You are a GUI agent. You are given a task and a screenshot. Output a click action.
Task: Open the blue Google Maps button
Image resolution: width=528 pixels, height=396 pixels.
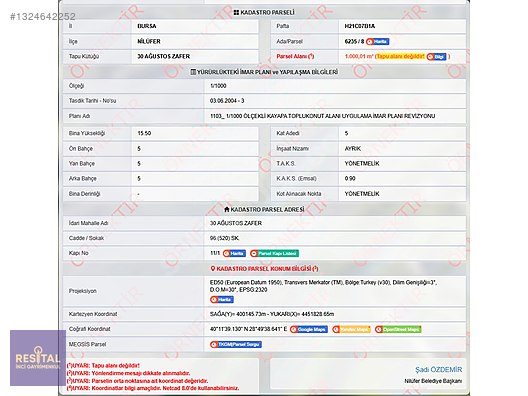pyautogui.click(x=309, y=329)
